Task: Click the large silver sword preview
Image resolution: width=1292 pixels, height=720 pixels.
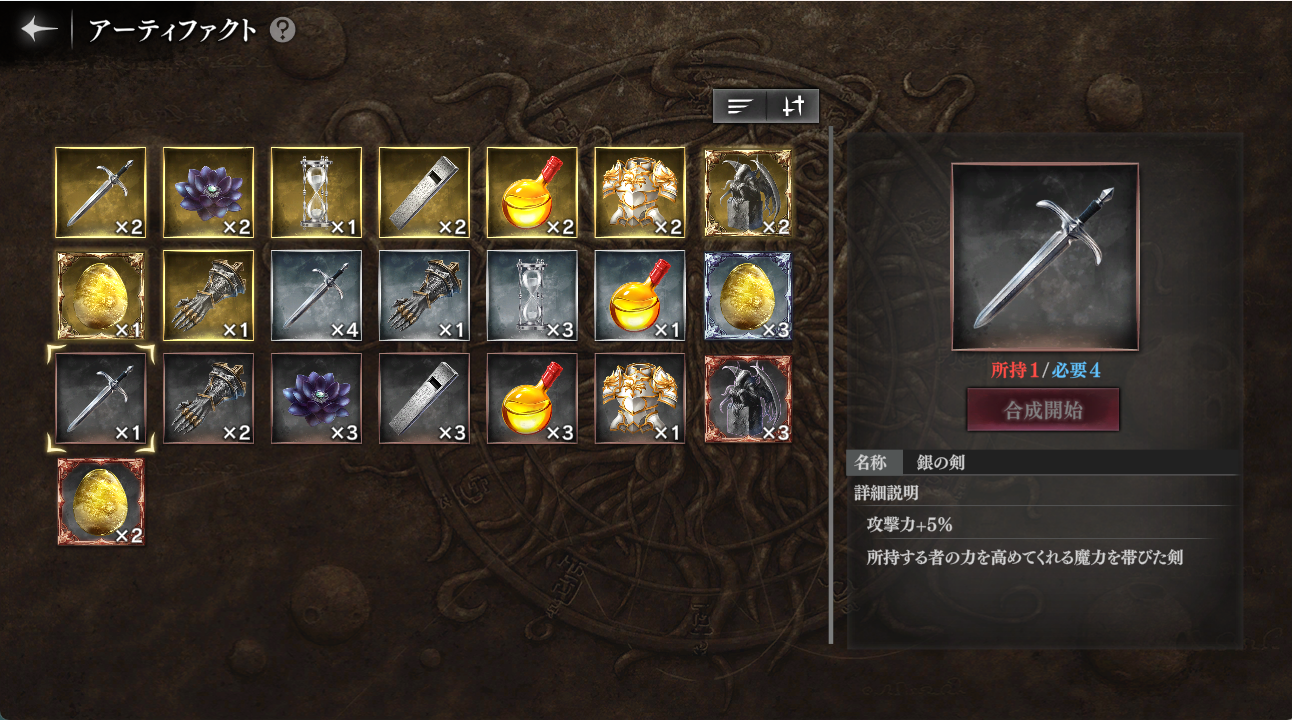Action: (1045, 257)
